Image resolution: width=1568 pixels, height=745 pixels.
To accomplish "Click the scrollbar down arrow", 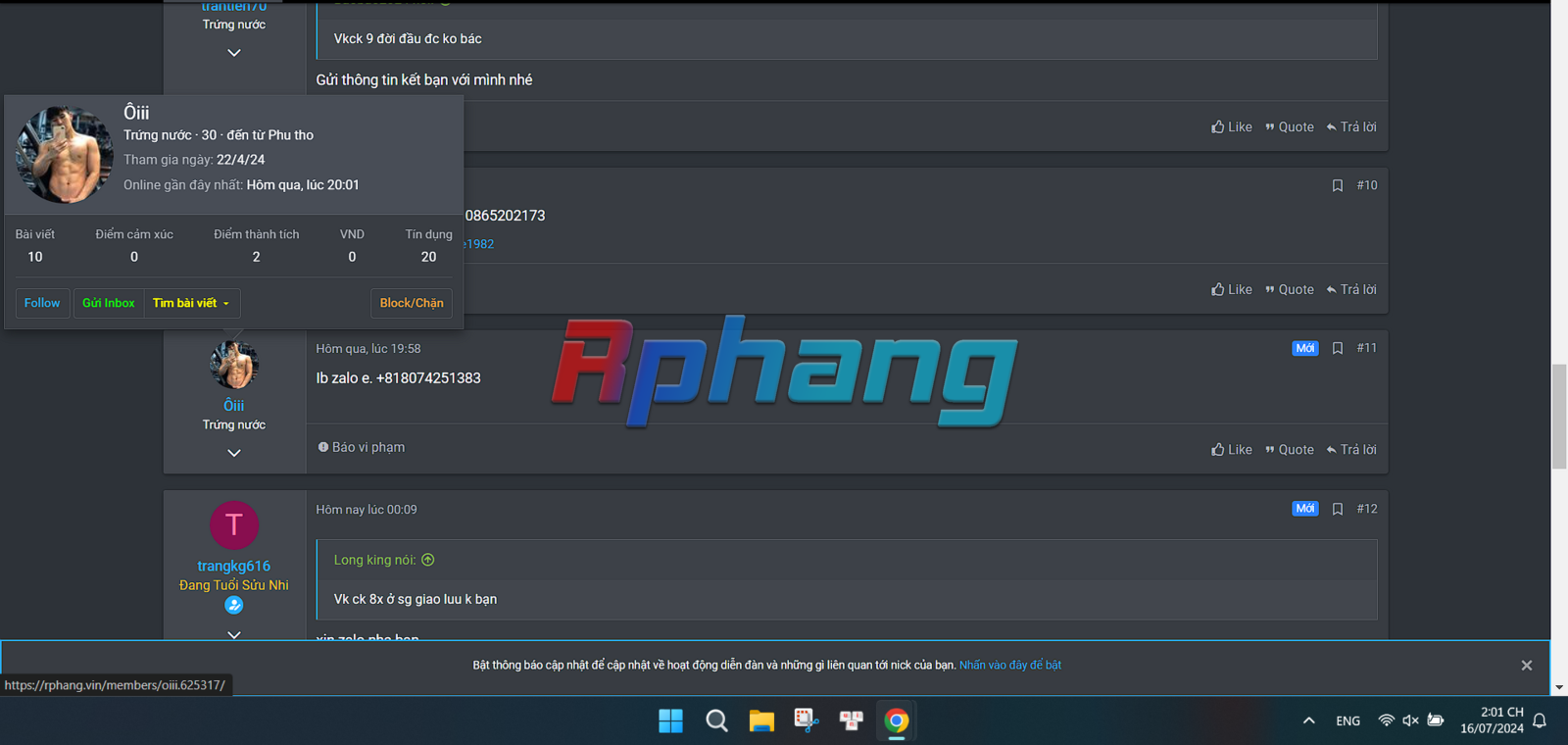I will 1559,688.
